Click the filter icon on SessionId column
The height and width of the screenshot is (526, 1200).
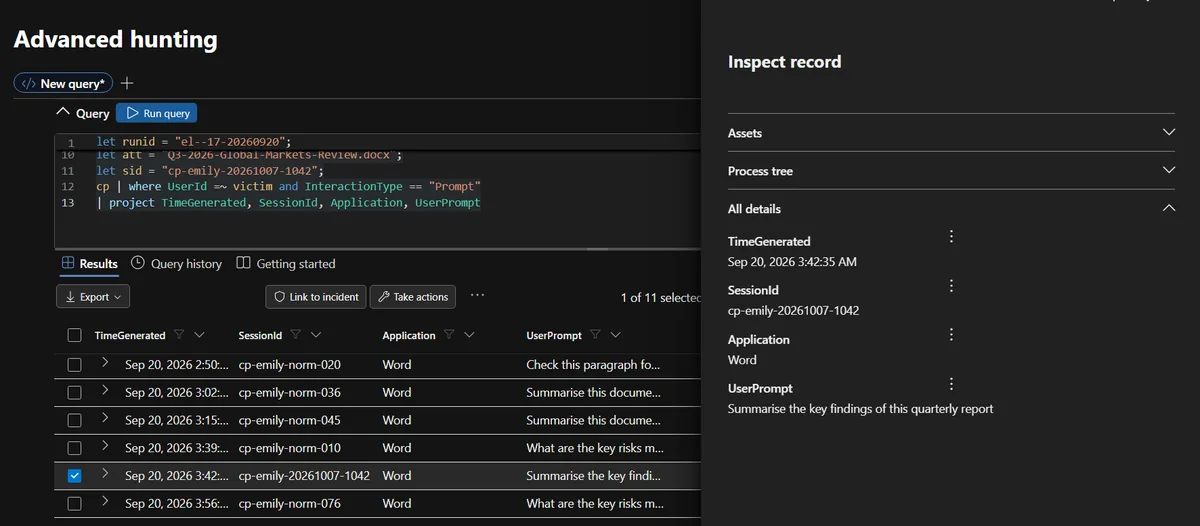coord(295,335)
